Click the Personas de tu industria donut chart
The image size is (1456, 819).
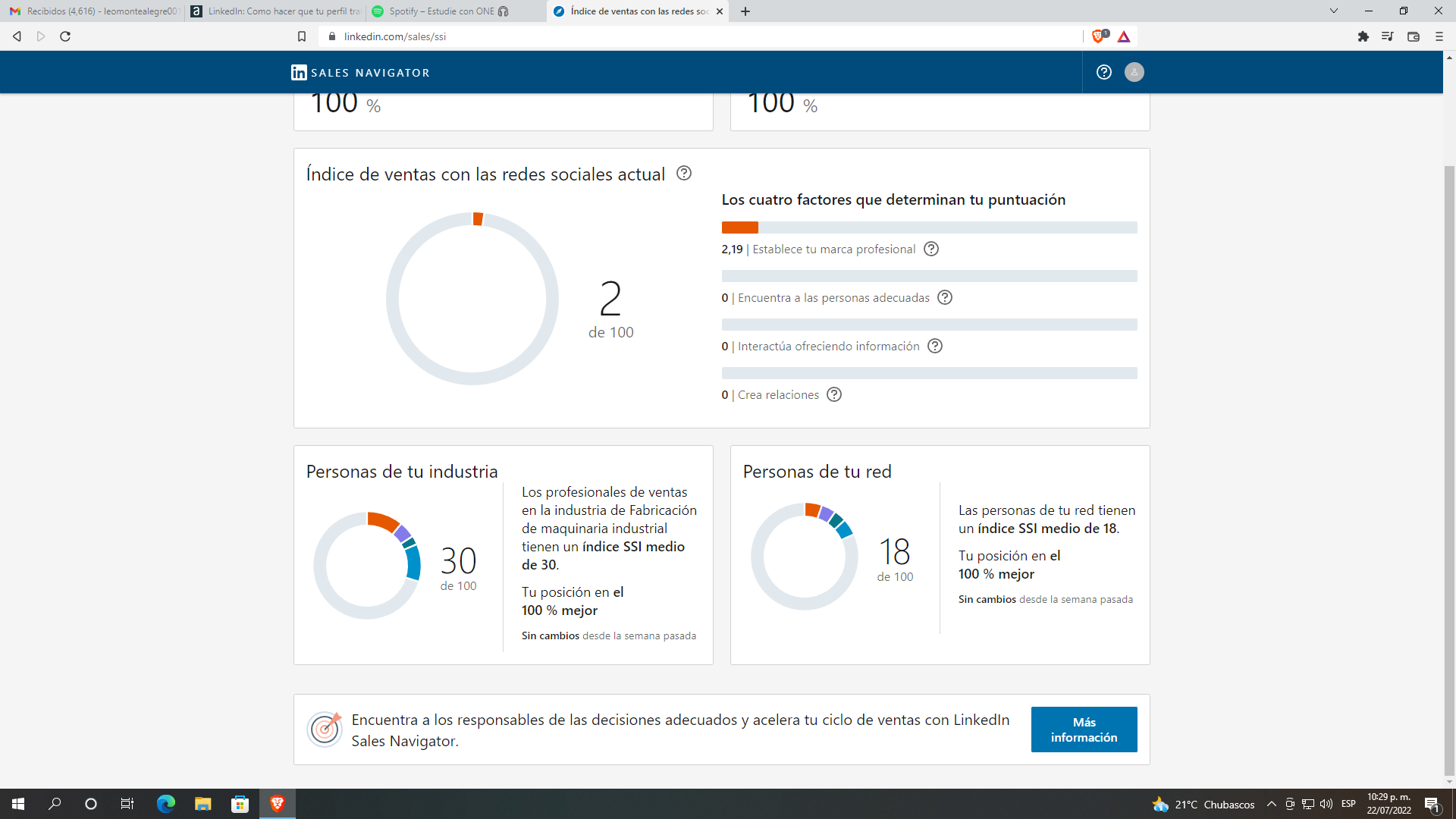[367, 566]
